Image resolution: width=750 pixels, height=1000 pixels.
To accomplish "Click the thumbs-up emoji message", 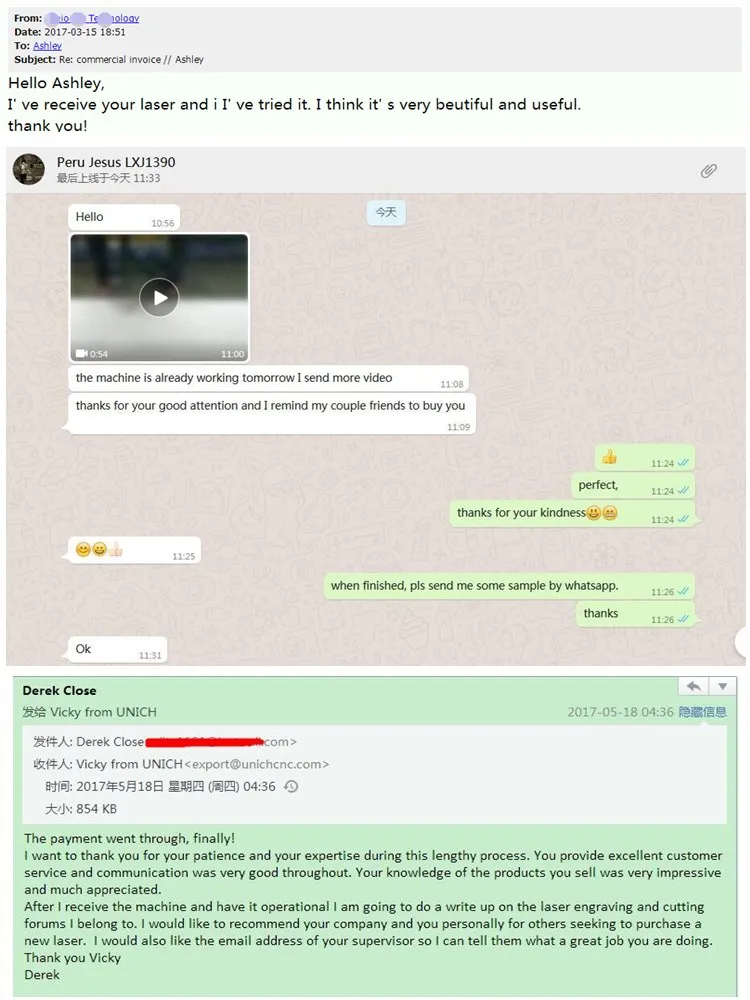I will [645, 457].
